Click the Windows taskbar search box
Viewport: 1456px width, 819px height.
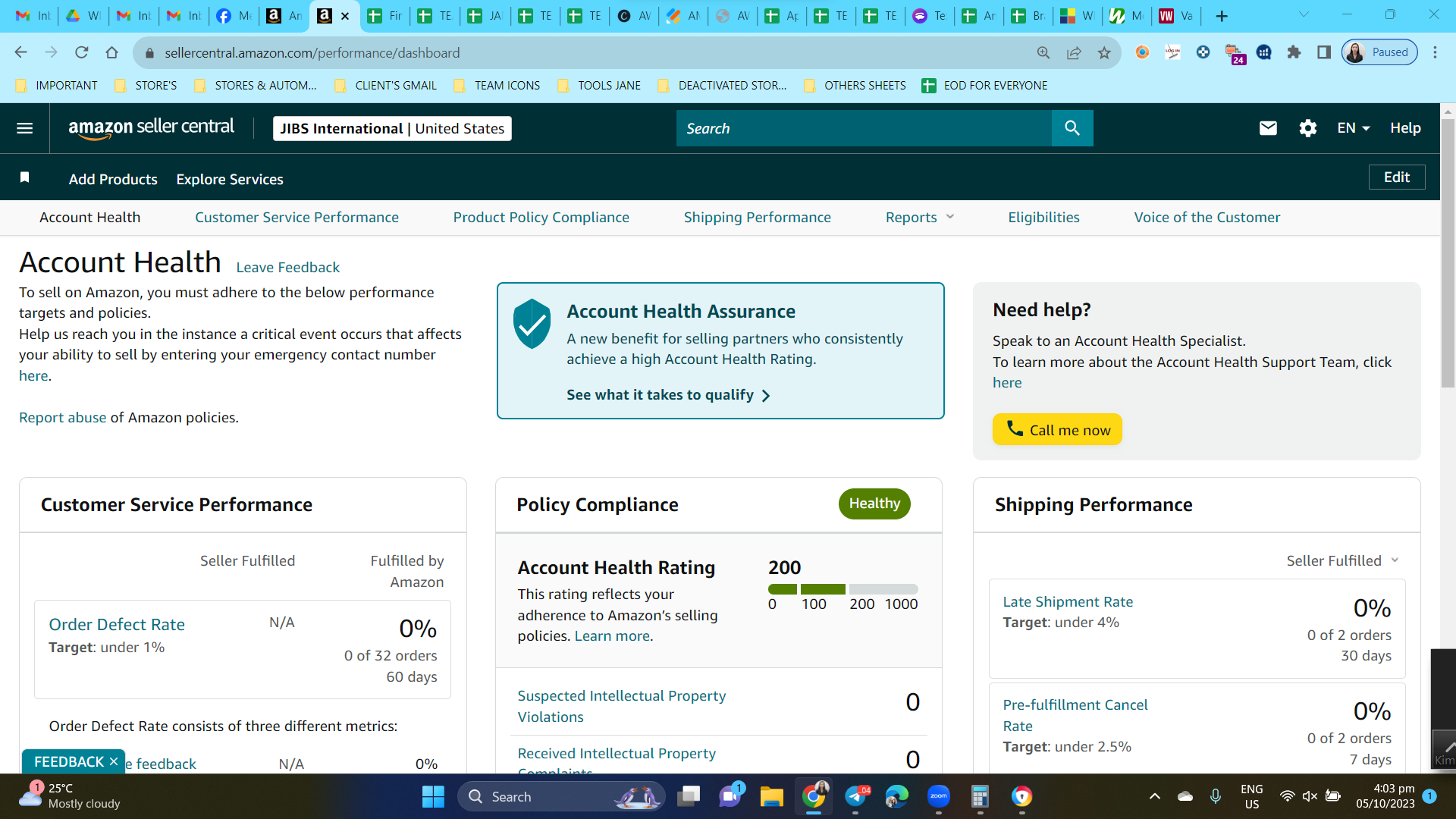tap(561, 796)
